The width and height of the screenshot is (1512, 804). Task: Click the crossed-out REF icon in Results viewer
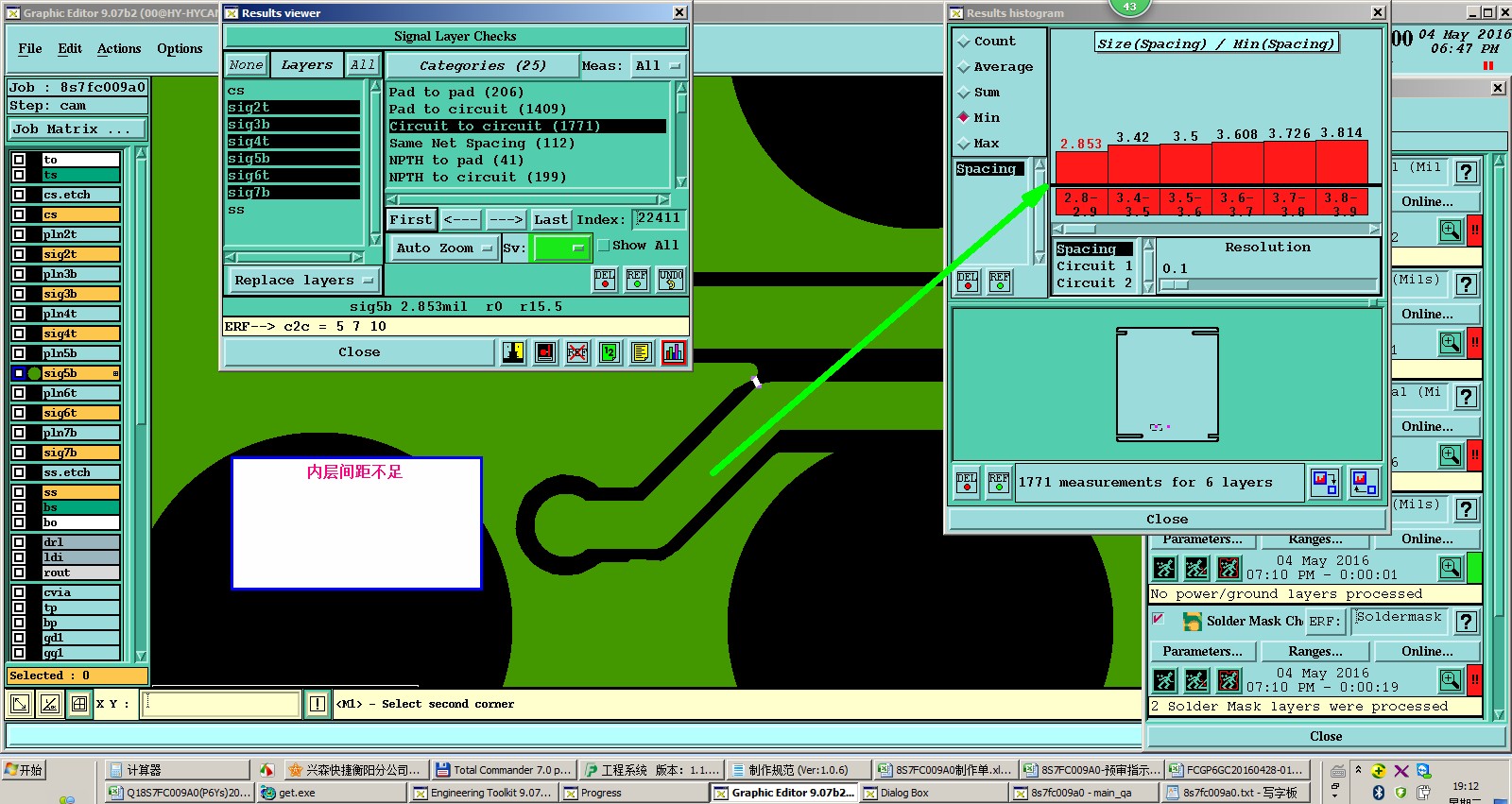point(577,352)
